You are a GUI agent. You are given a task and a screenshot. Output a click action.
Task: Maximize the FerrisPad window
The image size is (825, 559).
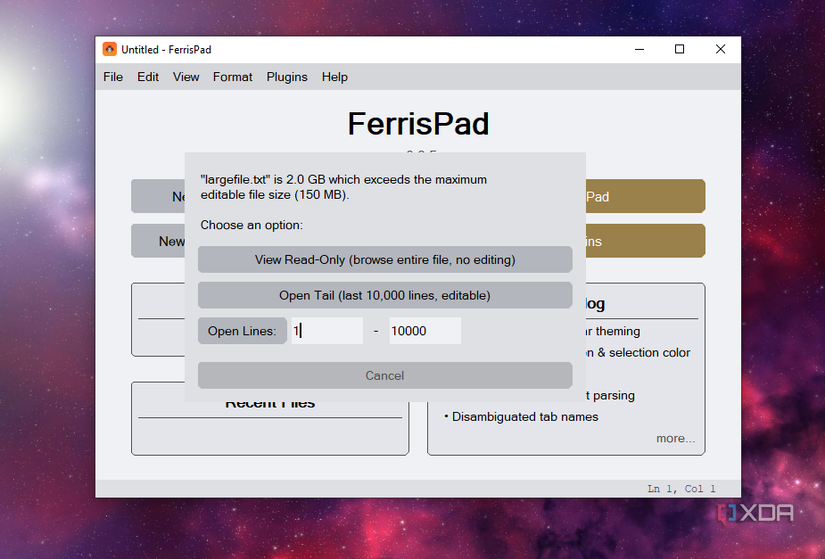coord(680,49)
